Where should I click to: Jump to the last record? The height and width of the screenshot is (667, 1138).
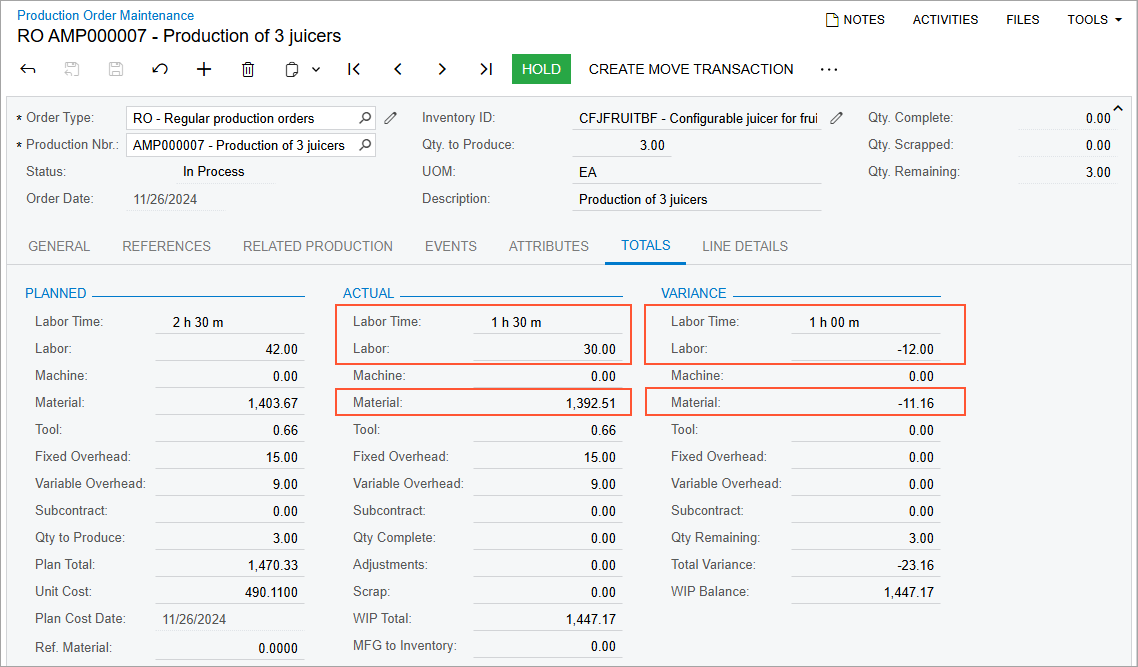pyautogui.click(x=486, y=69)
